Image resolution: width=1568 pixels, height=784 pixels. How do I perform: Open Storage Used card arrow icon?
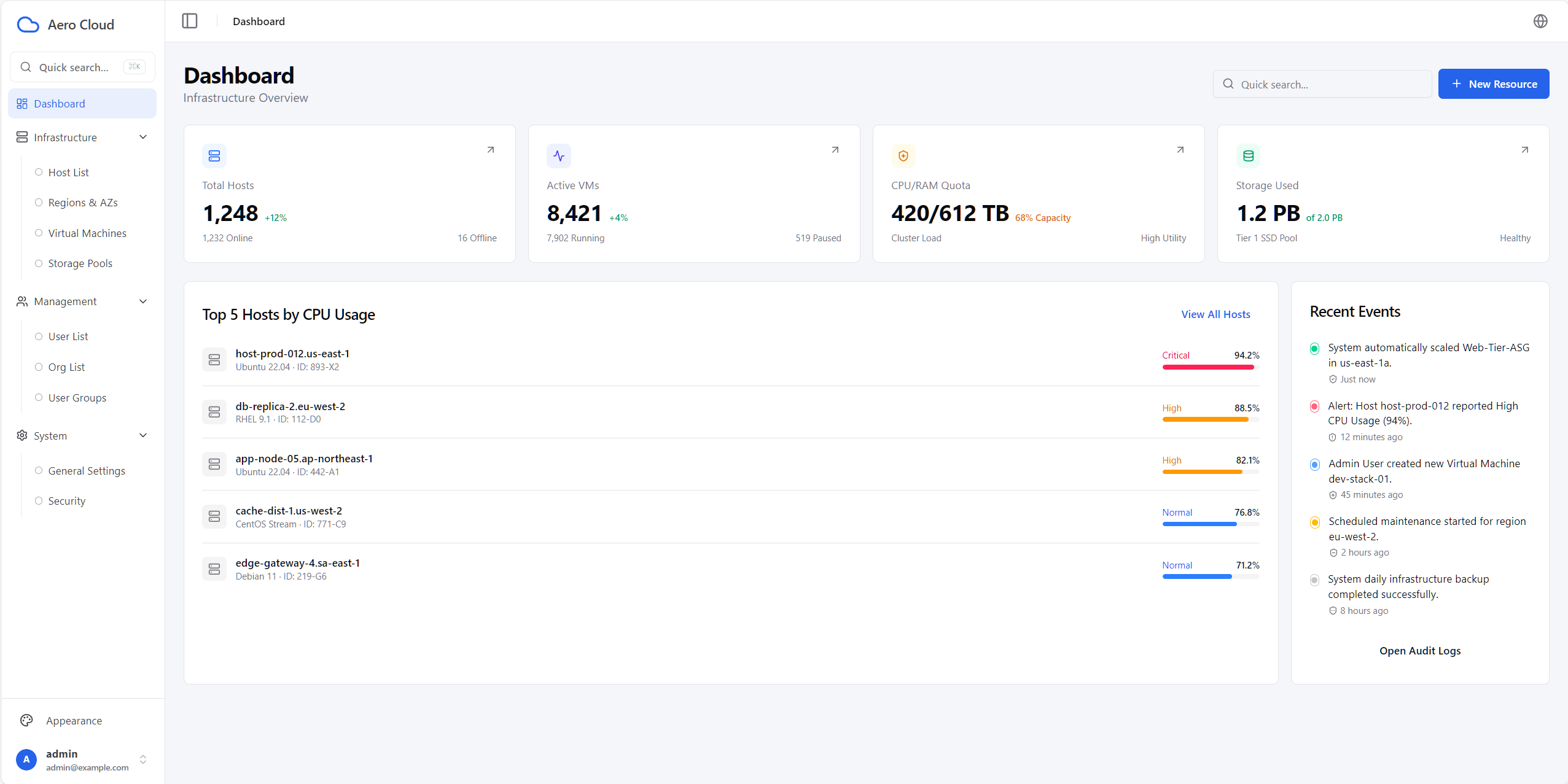tap(1524, 150)
